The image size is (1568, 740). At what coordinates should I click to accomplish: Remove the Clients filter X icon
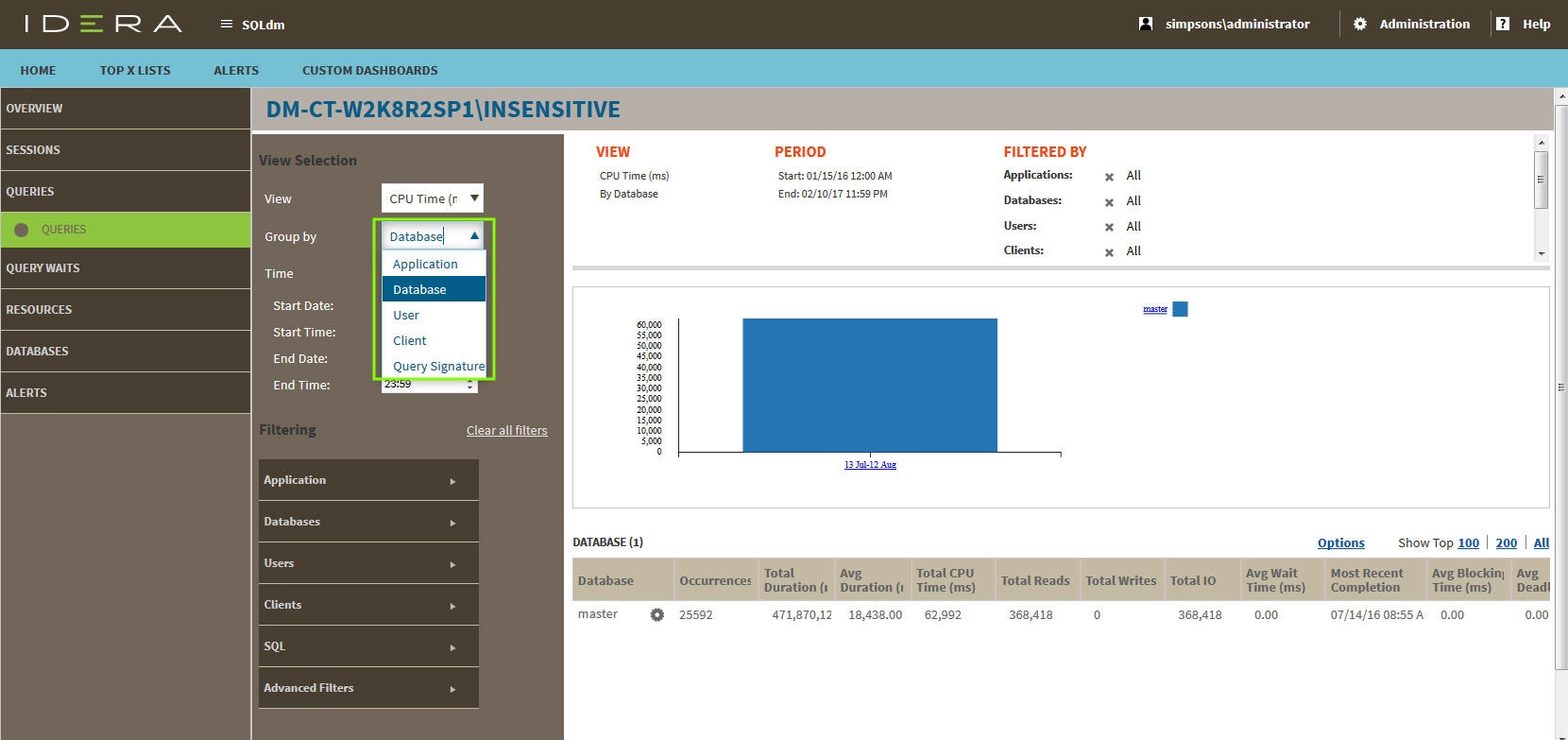click(1109, 251)
